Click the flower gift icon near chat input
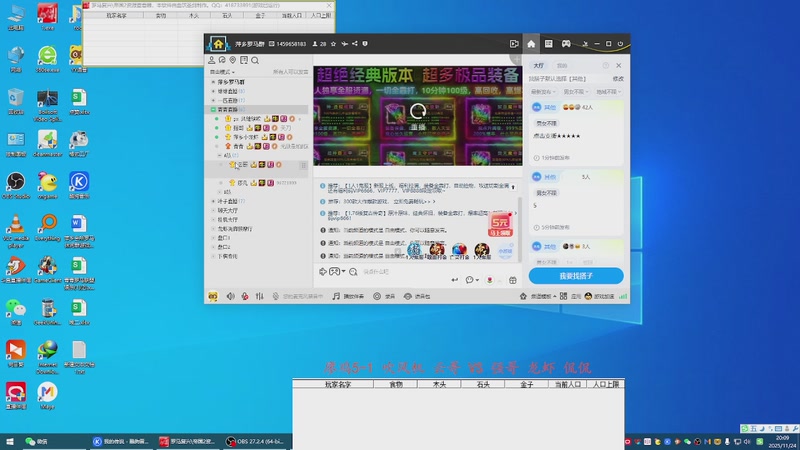 click(x=490, y=280)
